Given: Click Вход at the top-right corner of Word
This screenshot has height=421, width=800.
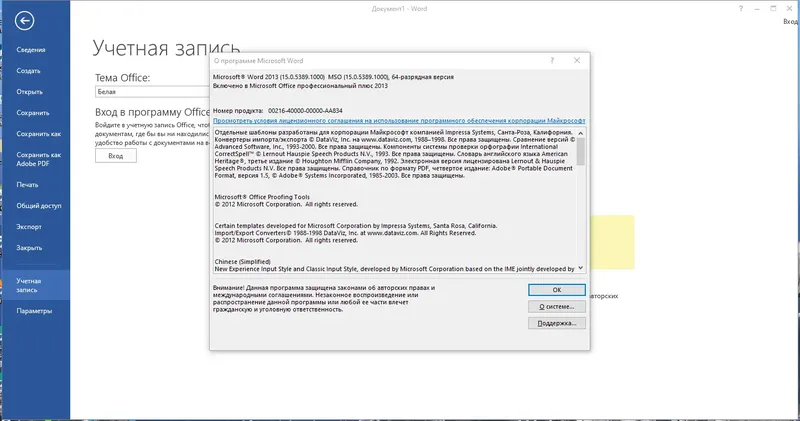Looking at the screenshot, I should coord(791,21).
